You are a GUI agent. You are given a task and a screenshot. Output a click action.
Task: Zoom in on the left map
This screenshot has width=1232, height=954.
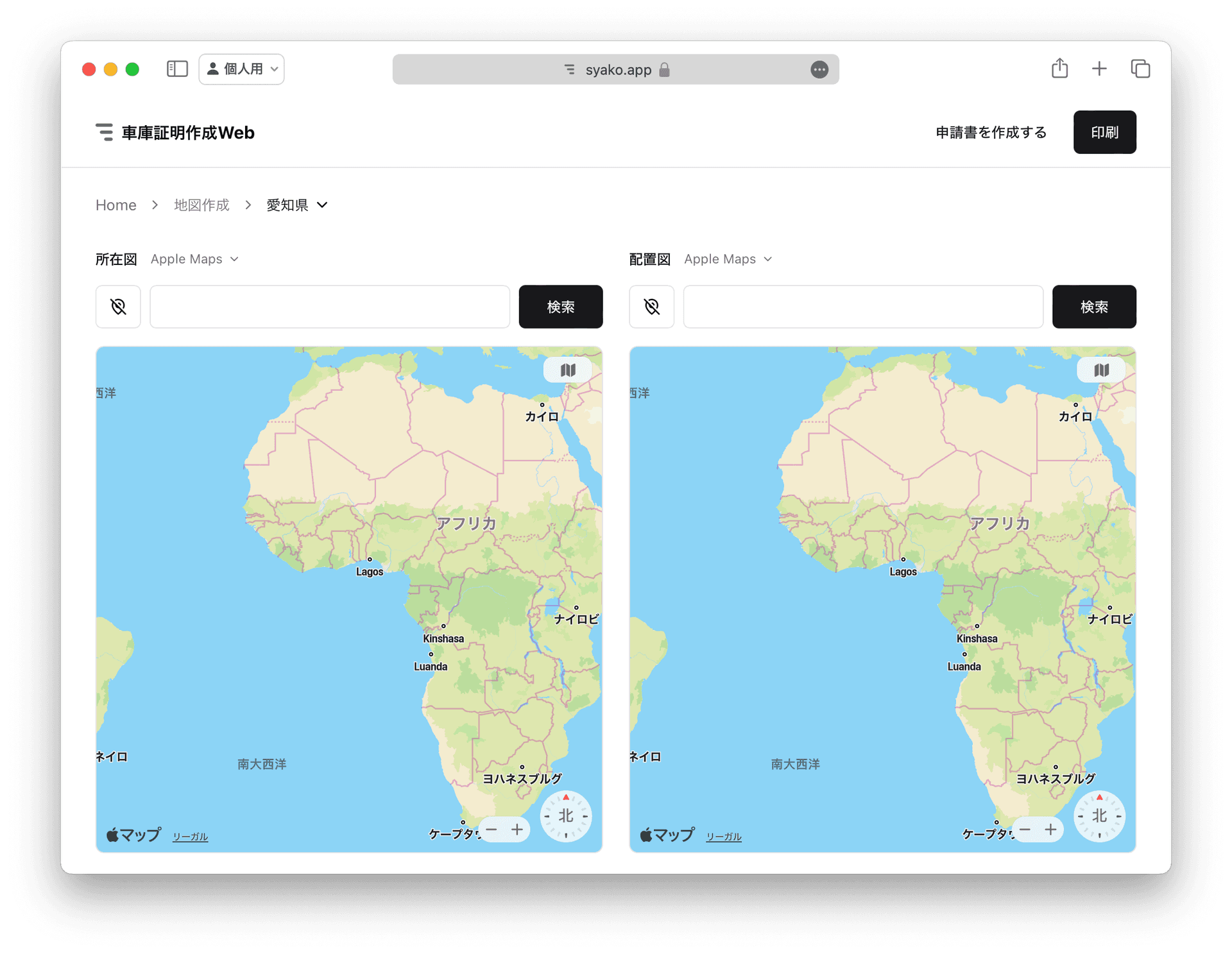point(517,830)
